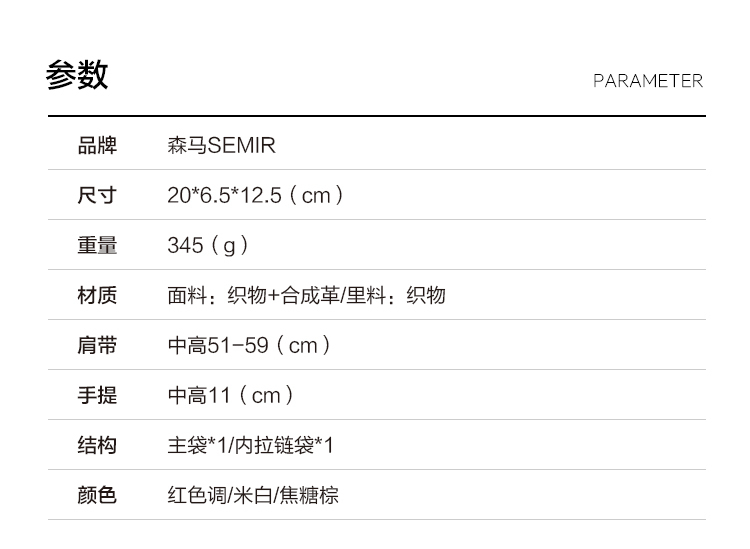The width and height of the screenshot is (750, 549).
Task: Click the 中高51-59 (cm) strap value
Action: [249, 346]
